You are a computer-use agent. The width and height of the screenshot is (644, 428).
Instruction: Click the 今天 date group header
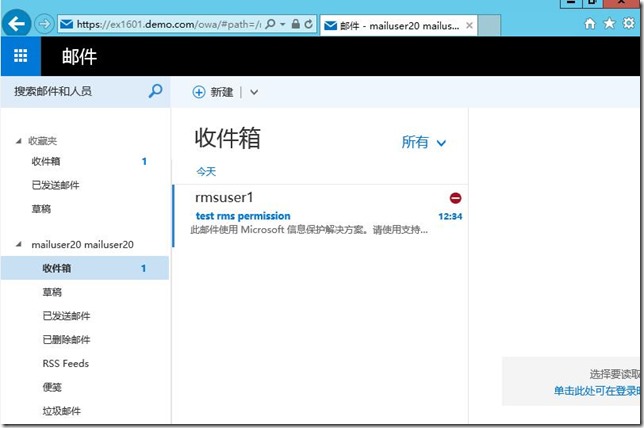tap(206, 171)
